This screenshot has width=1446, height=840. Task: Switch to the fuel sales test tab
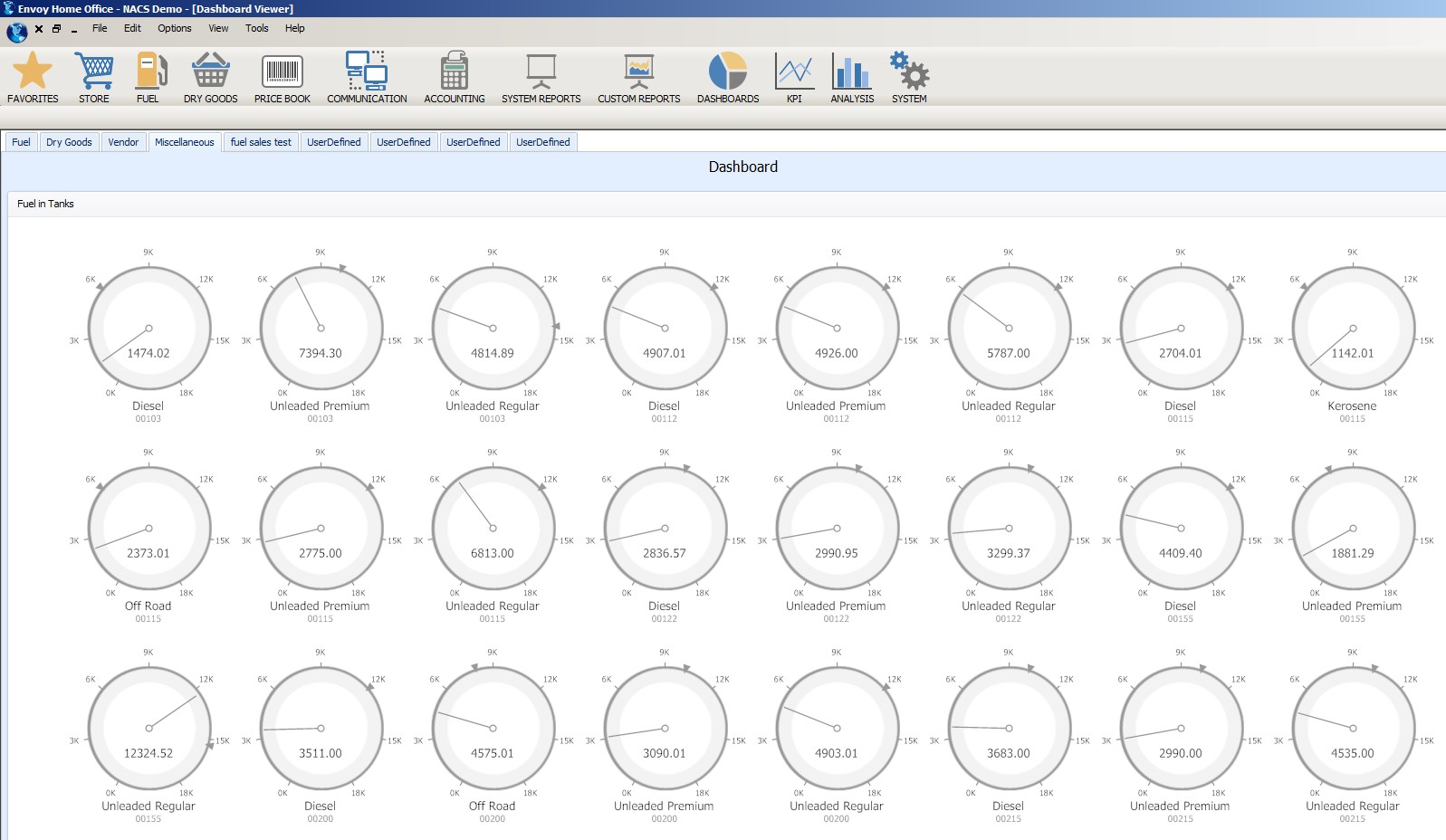(x=261, y=142)
